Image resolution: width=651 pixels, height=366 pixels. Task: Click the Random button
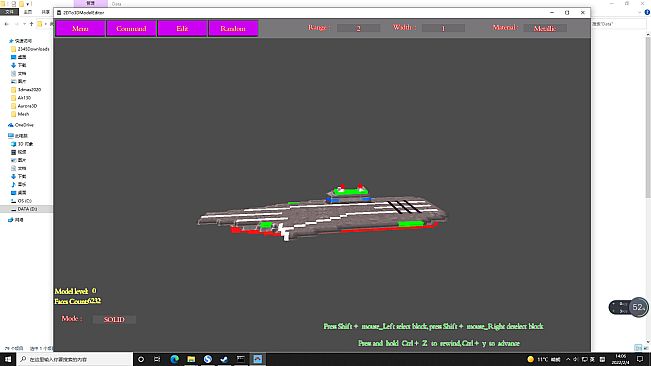(x=233, y=29)
